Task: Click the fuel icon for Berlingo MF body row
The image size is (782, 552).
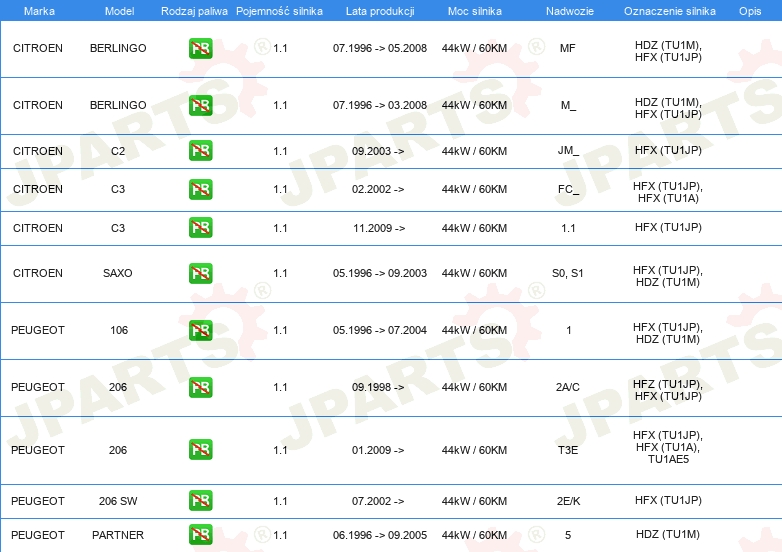Action: point(200,48)
